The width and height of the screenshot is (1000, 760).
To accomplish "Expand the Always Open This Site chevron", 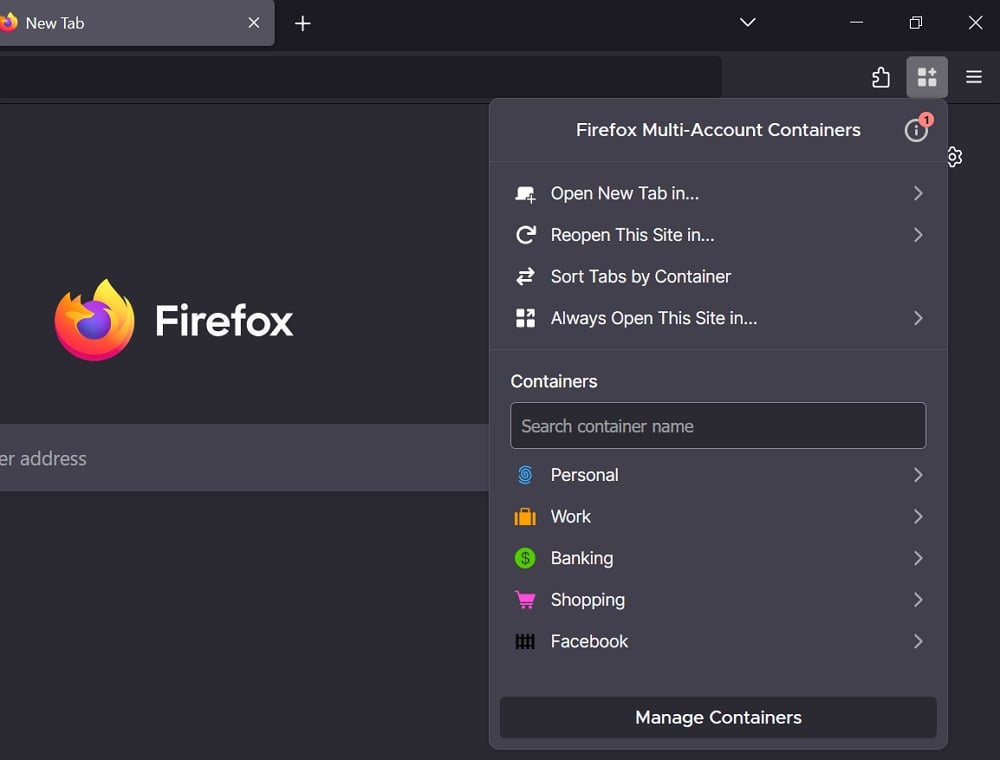I will [x=918, y=318].
